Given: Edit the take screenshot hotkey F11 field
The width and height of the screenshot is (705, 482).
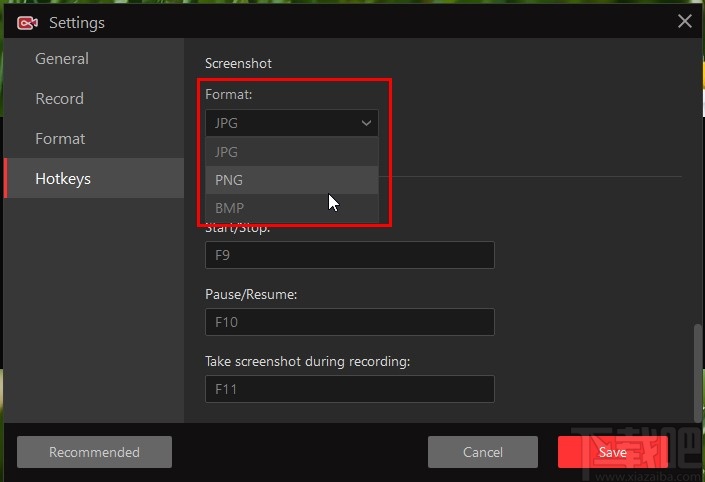Looking at the screenshot, I should tap(349, 389).
